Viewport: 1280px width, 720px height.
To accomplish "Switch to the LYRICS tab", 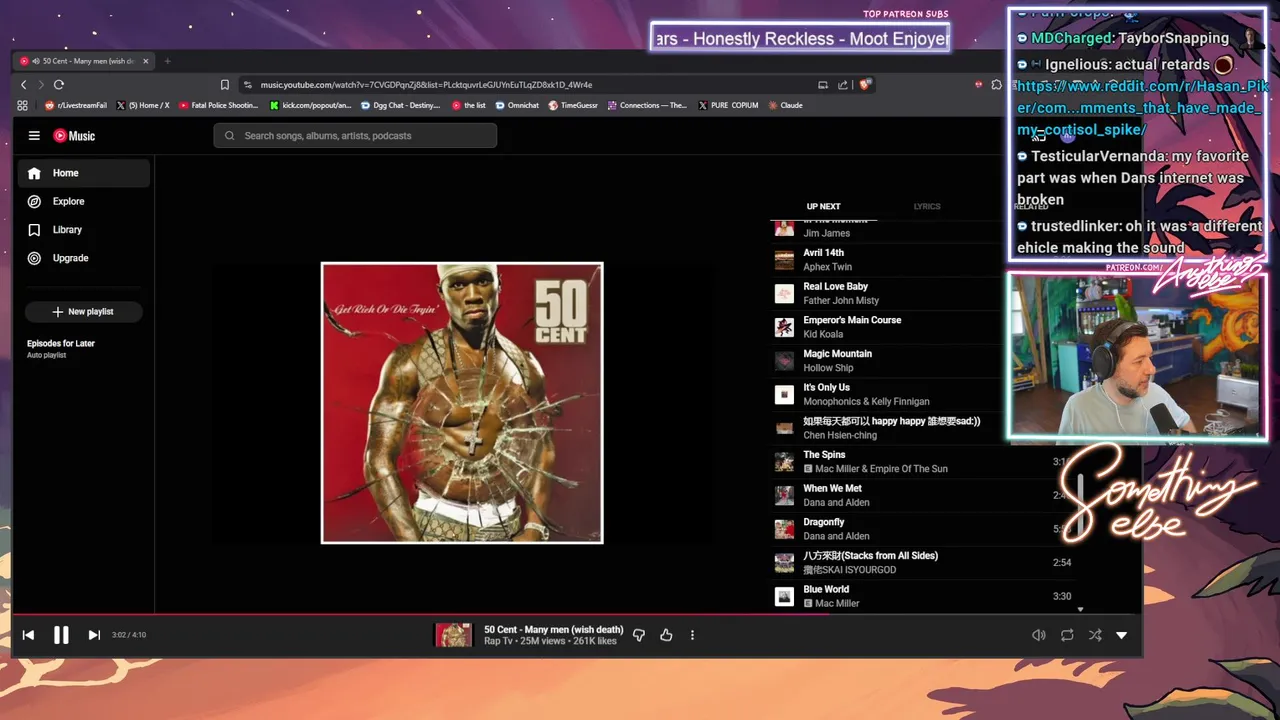I will coord(927,207).
